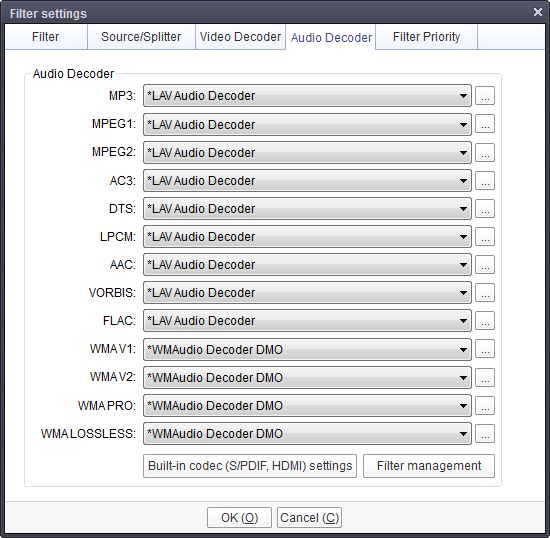Open decoder settings button for MPEG2

(x=485, y=152)
